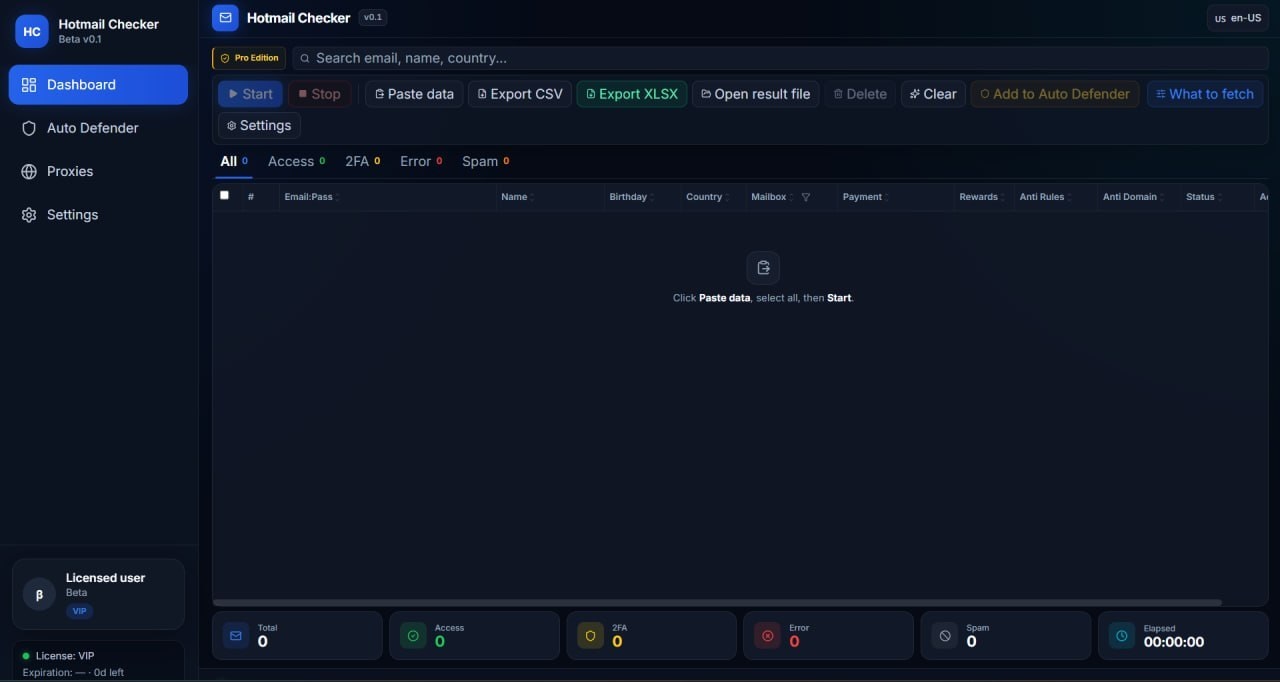Click the VIP badge under Licensed user
Viewport: 1280px width, 682px height.
coord(79,611)
